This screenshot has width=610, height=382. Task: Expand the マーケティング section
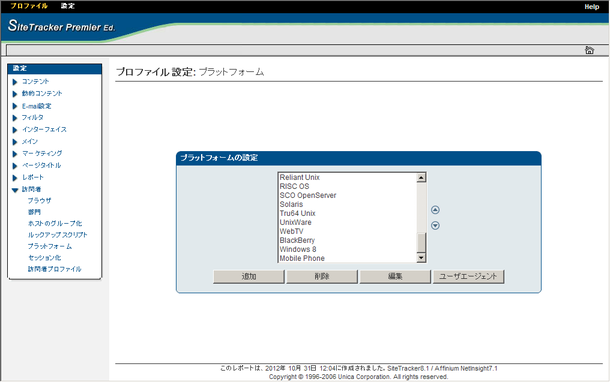coord(15,154)
